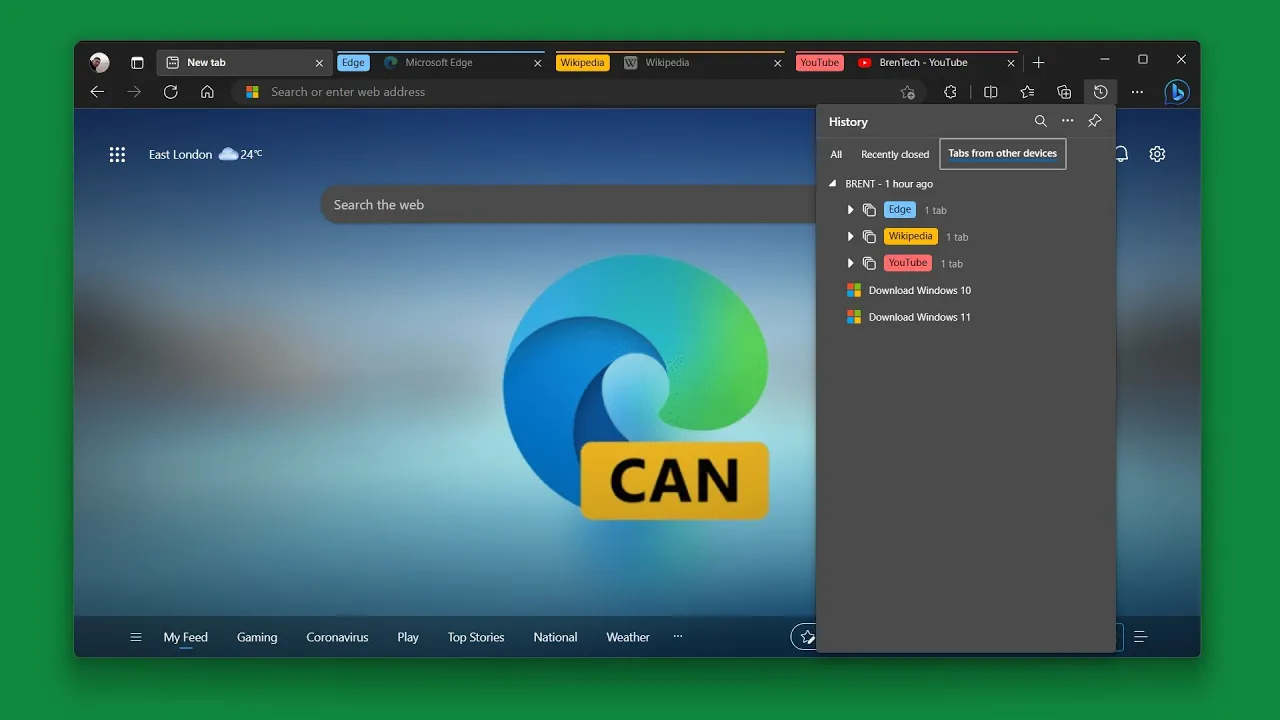Switch to the All history tab
The image size is (1280, 720).
click(836, 154)
